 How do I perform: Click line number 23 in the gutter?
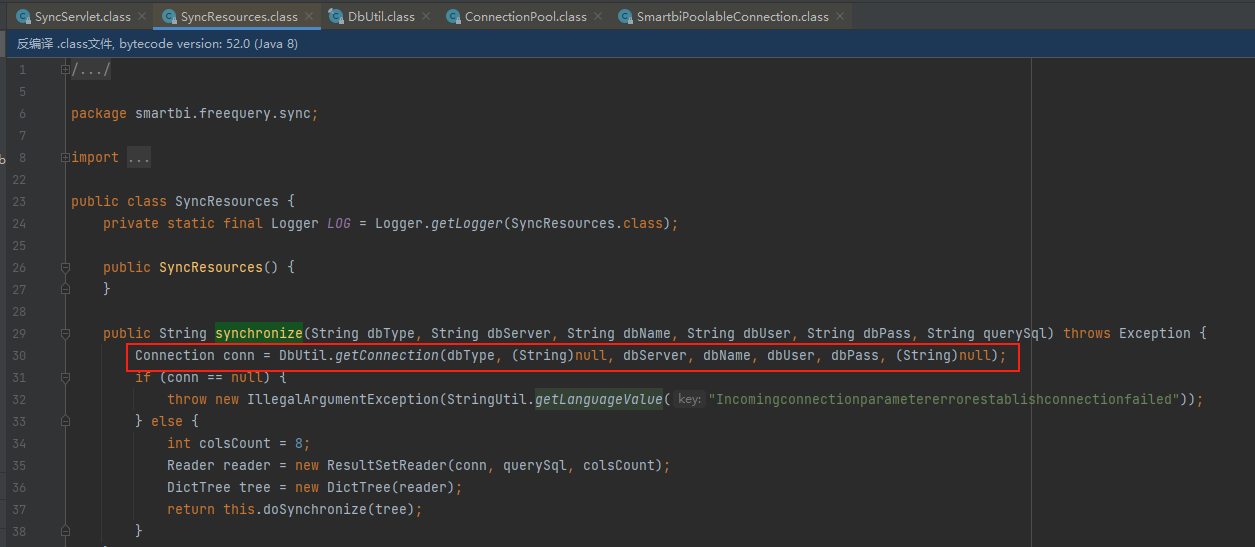[x=20, y=202]
